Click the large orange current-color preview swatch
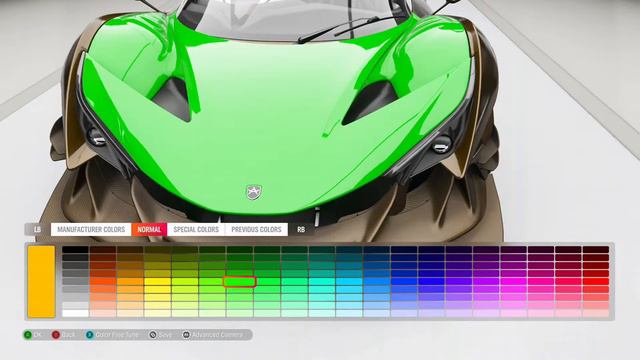This screenshot has width=640, height=360. click(41, 281)
